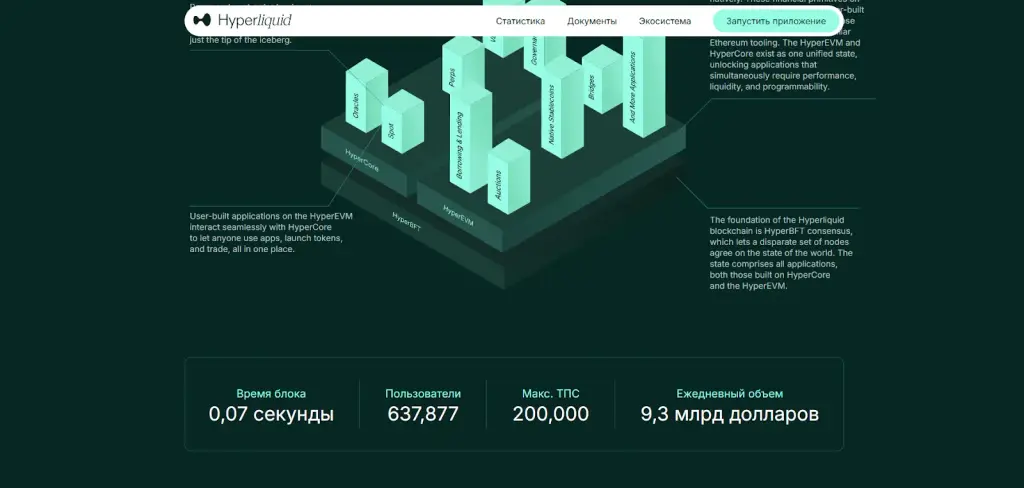
Task: Click the Auctions block in diagram
Action: coord(507,177)
